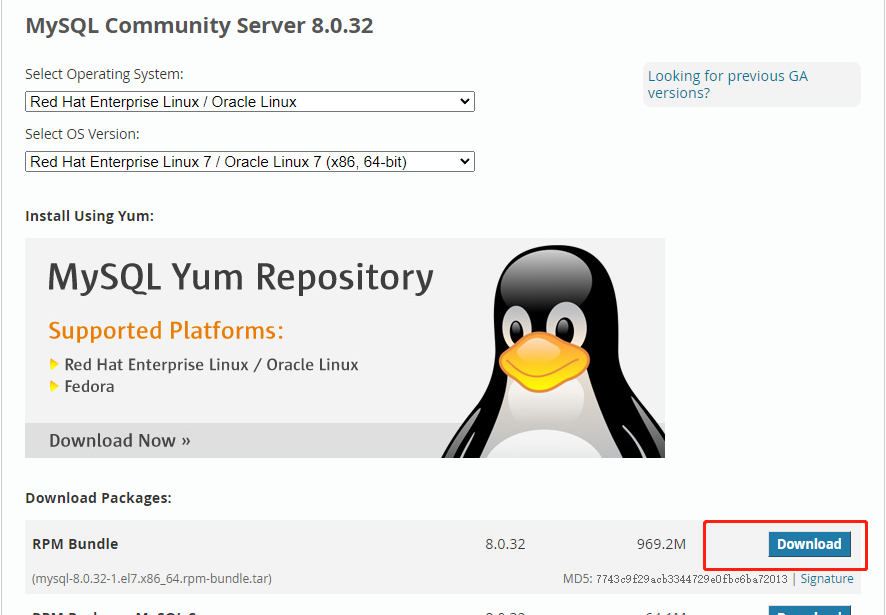Image resolution: width=886 pixels, height=615 pixels.
Task: Click Looking for previous GA versions link
Action: pos(727,84)
